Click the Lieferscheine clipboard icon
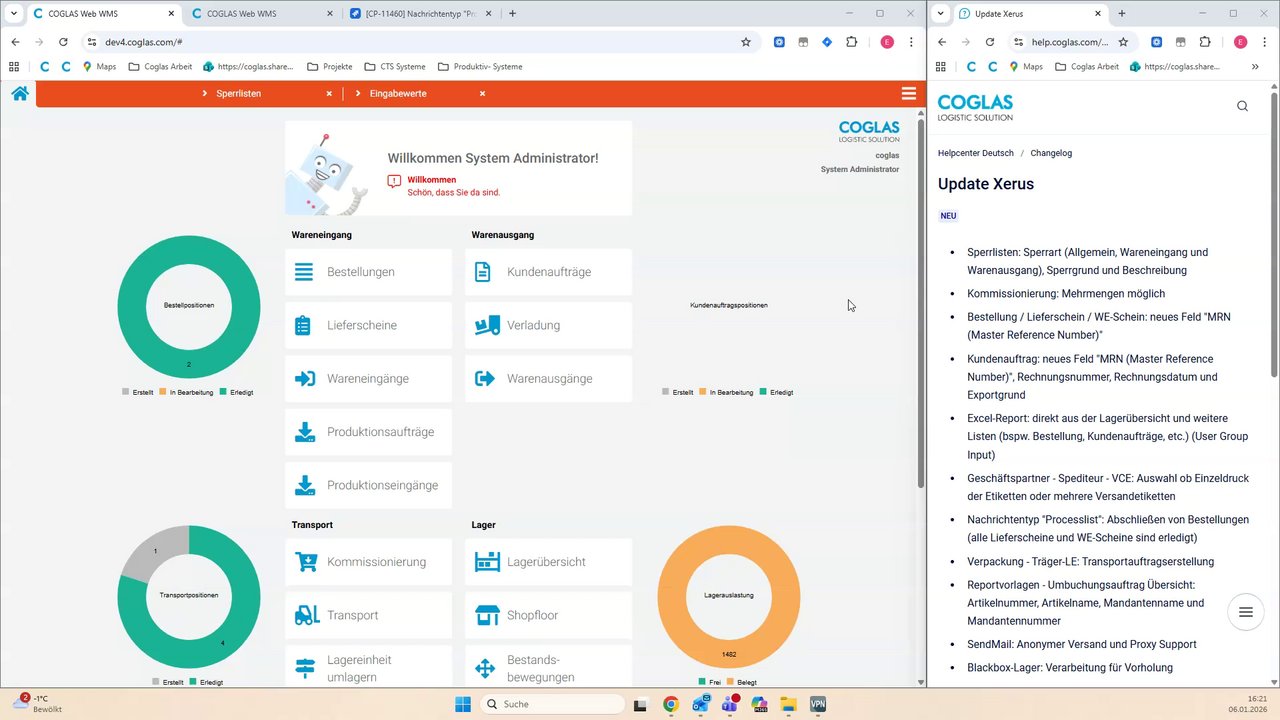The width and height of the screenshot is (1280, 720). coord(304,325)
